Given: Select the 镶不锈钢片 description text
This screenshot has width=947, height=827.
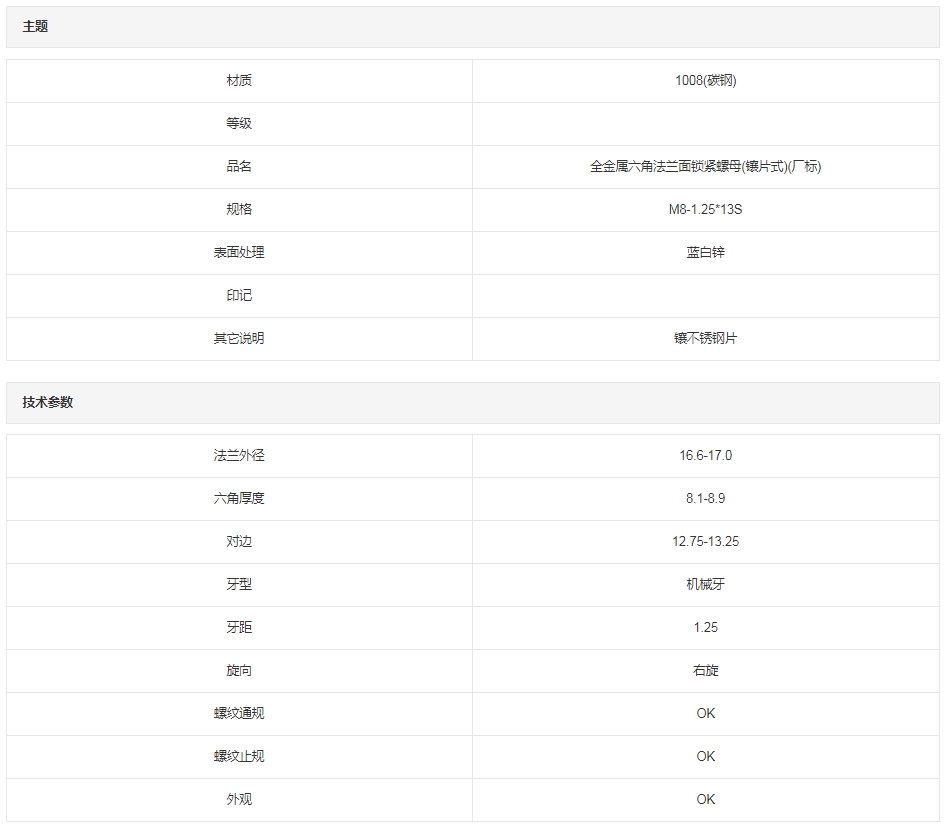Looking at the screenshot, I should 705,339.
